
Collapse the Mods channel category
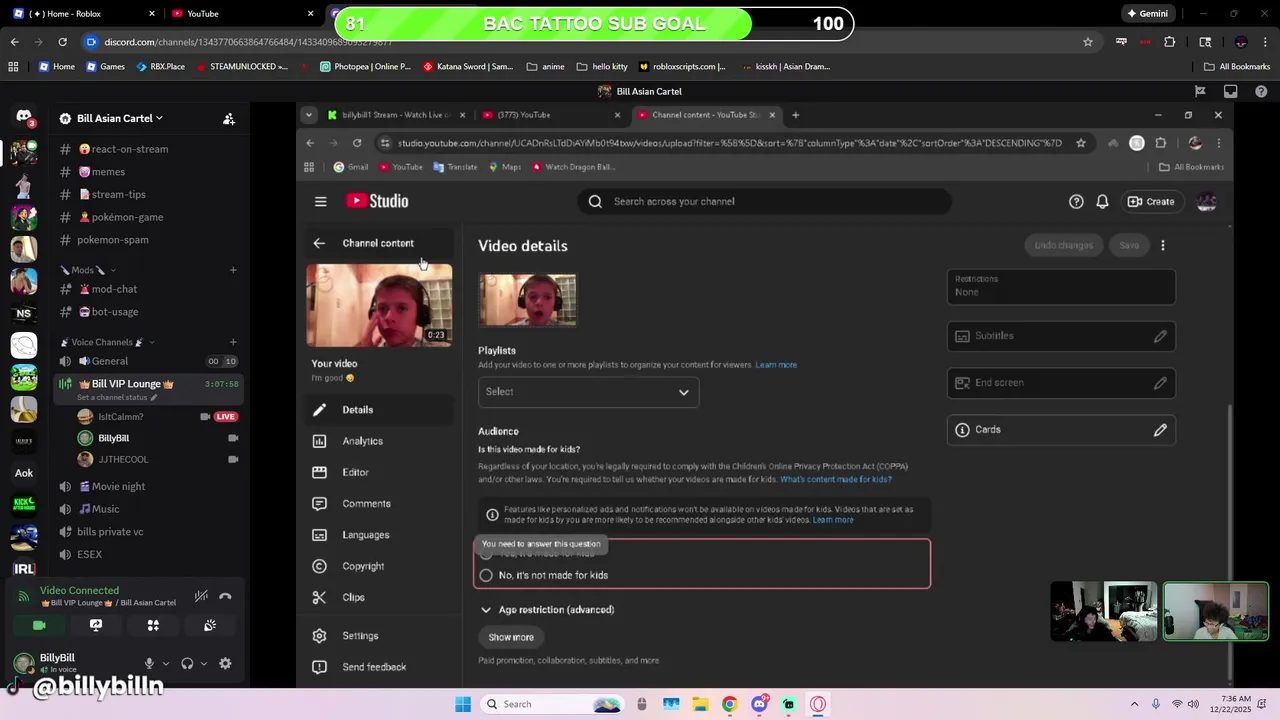coord(88,270)
